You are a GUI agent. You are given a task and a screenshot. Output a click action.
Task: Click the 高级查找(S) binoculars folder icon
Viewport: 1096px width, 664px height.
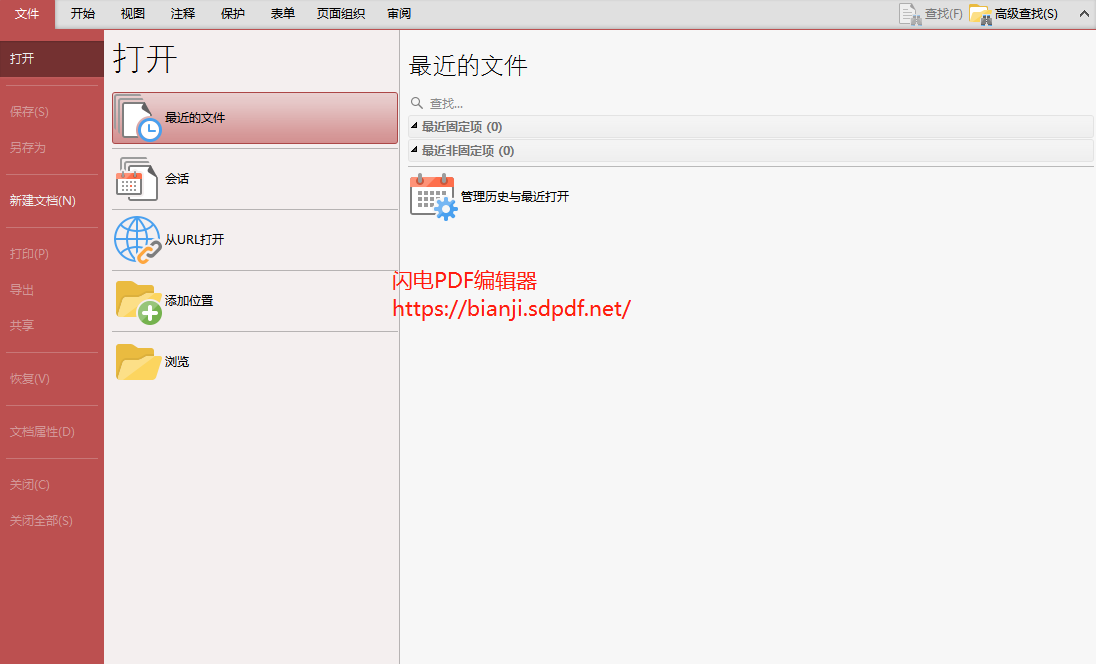pos(980,14)
